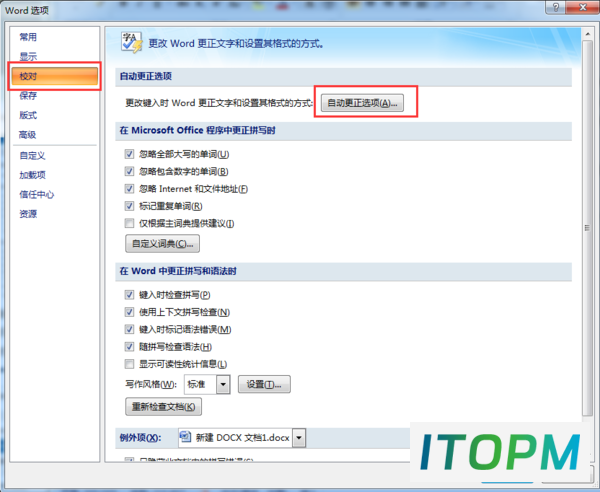
Task: Toggle 忽略 Internet 和文件地址 checkbox
Action: coord(129,189)
